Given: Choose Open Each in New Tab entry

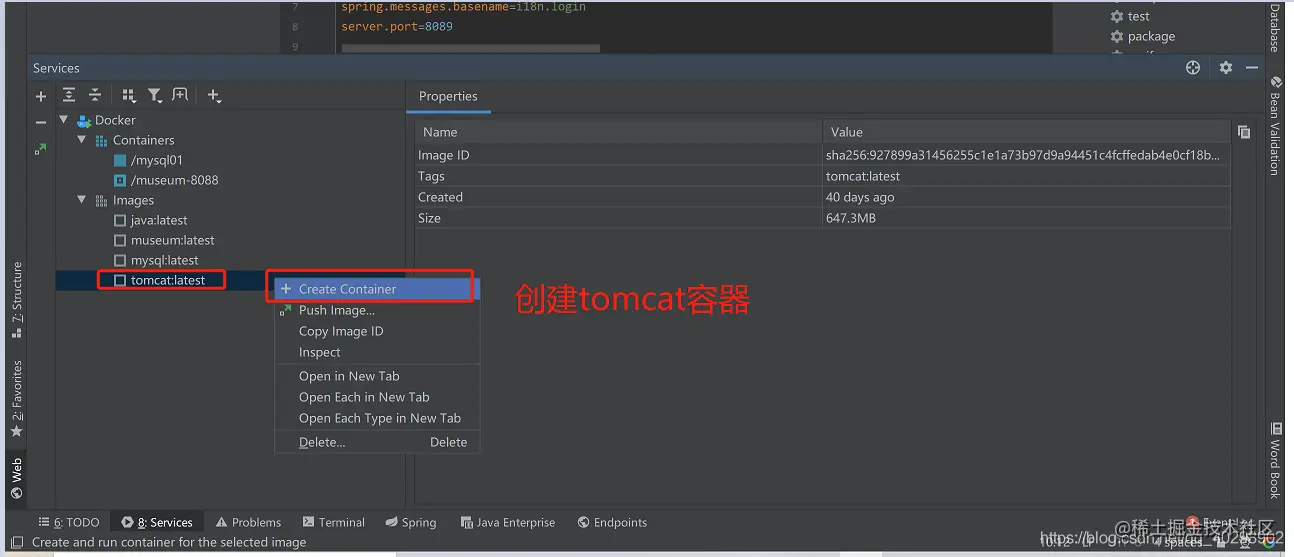Looking at the screenshot, I should [377, 397].
